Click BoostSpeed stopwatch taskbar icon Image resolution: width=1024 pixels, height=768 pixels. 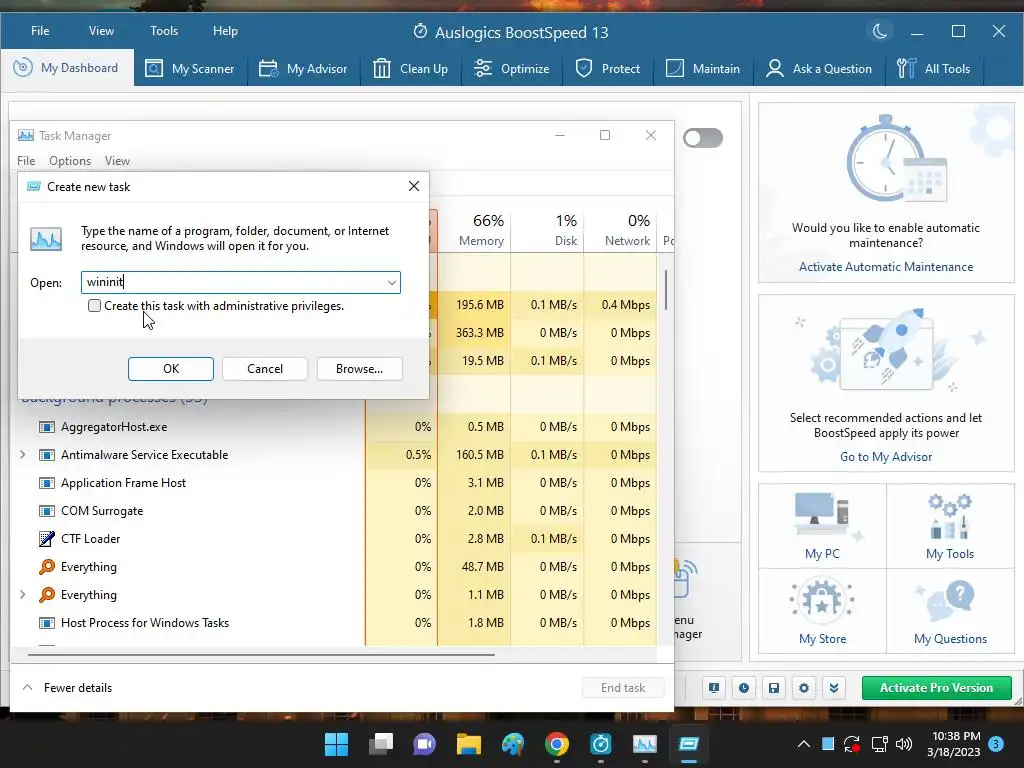pos(600,744)
